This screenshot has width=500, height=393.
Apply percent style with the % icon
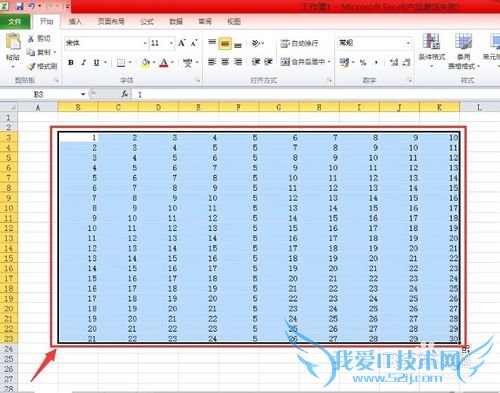(363, 62)
